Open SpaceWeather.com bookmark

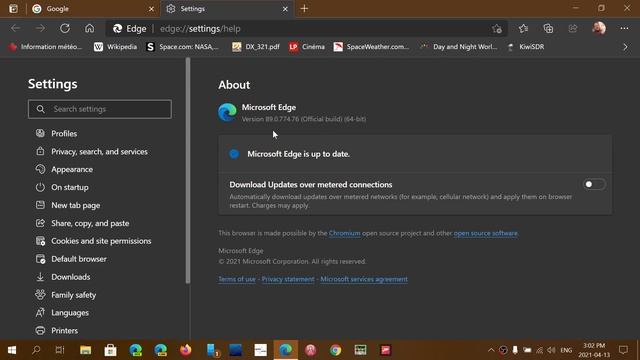(371, 47)
